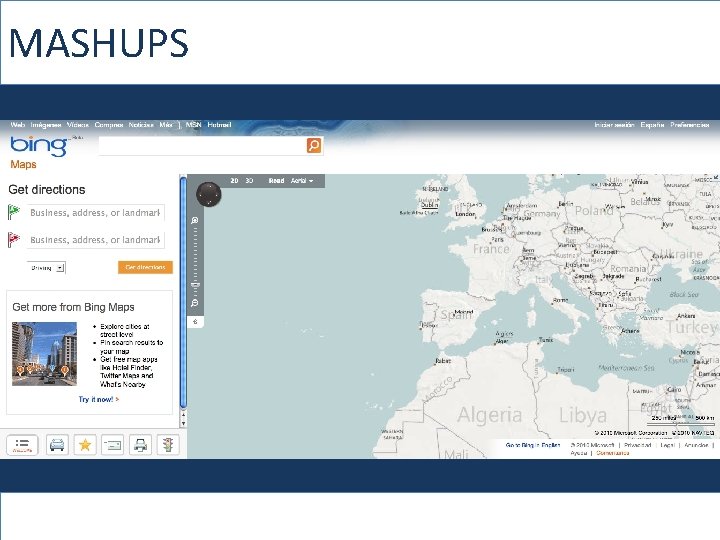
Task: Click the Ukraine label on the map
Action: (x=681, y=254)
